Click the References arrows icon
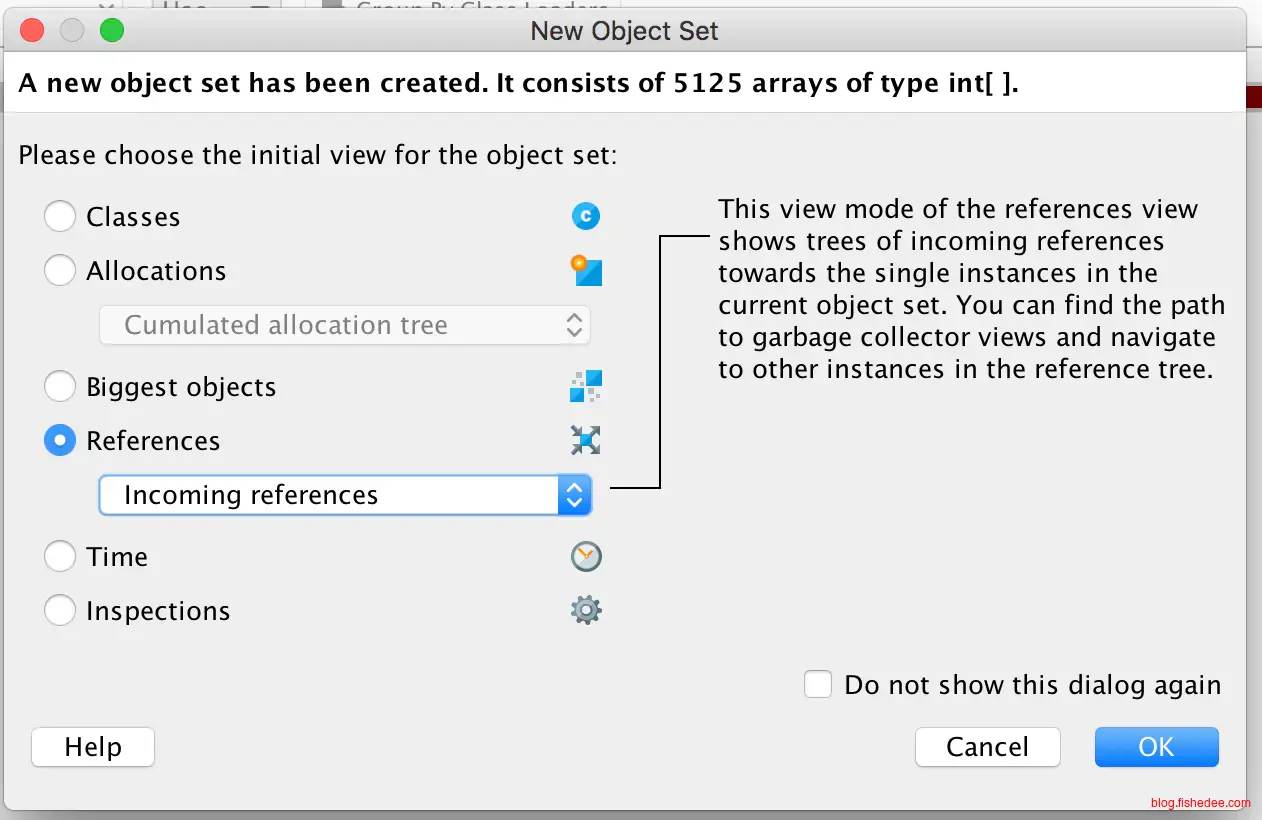The width and height of the screenshot is (1262, 820). [586, 440]
